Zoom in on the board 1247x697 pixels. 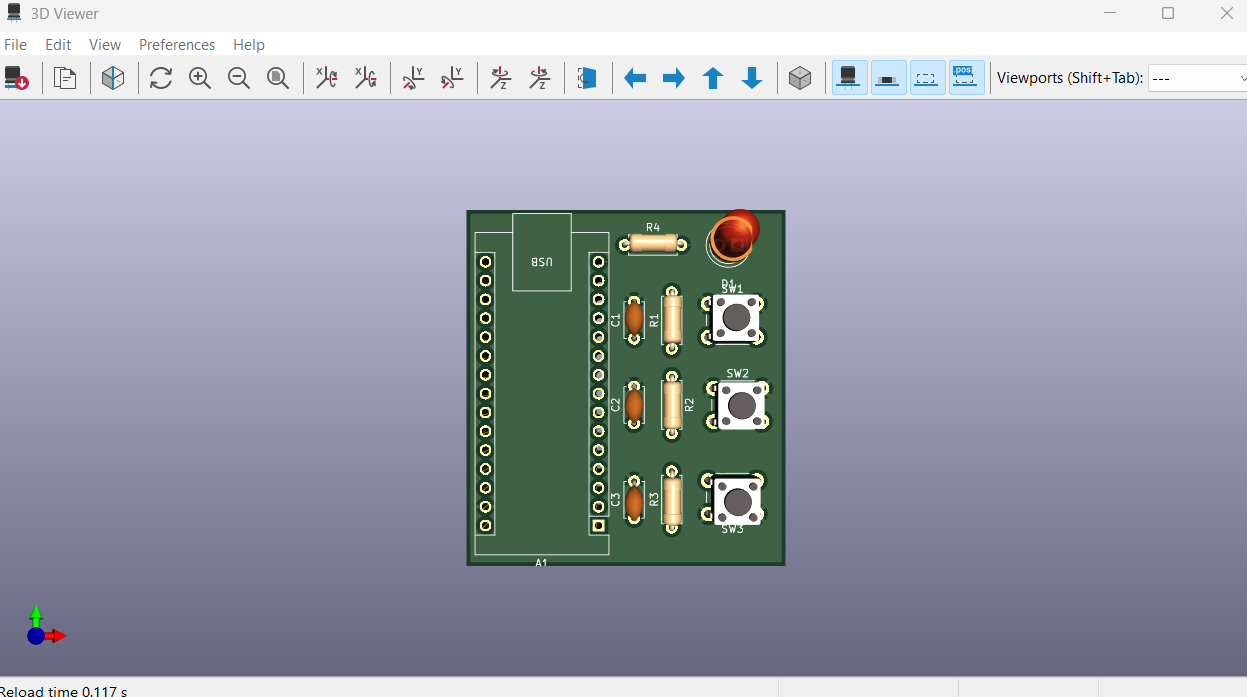(x=200, y=78)
